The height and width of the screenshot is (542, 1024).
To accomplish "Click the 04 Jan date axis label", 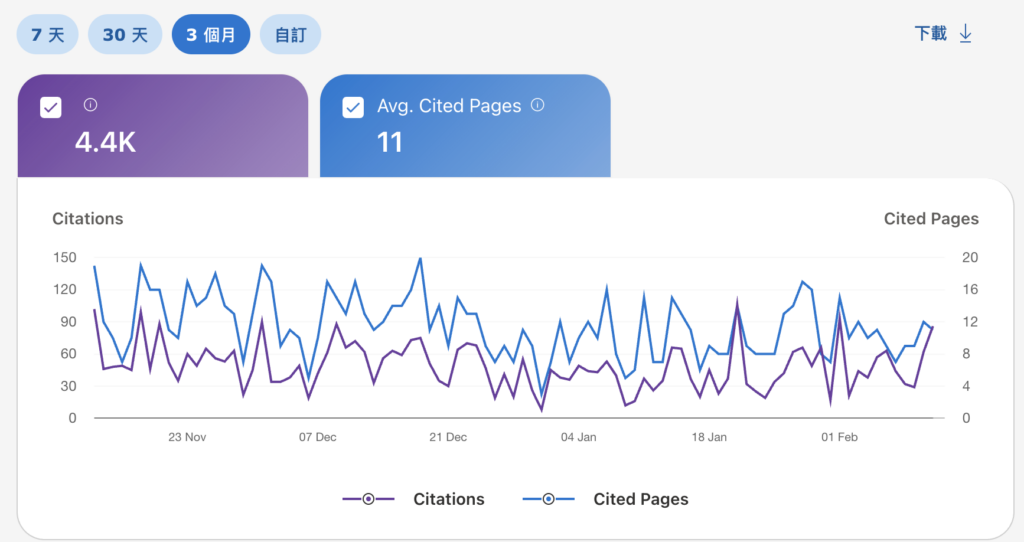I will tap(578, 437).
